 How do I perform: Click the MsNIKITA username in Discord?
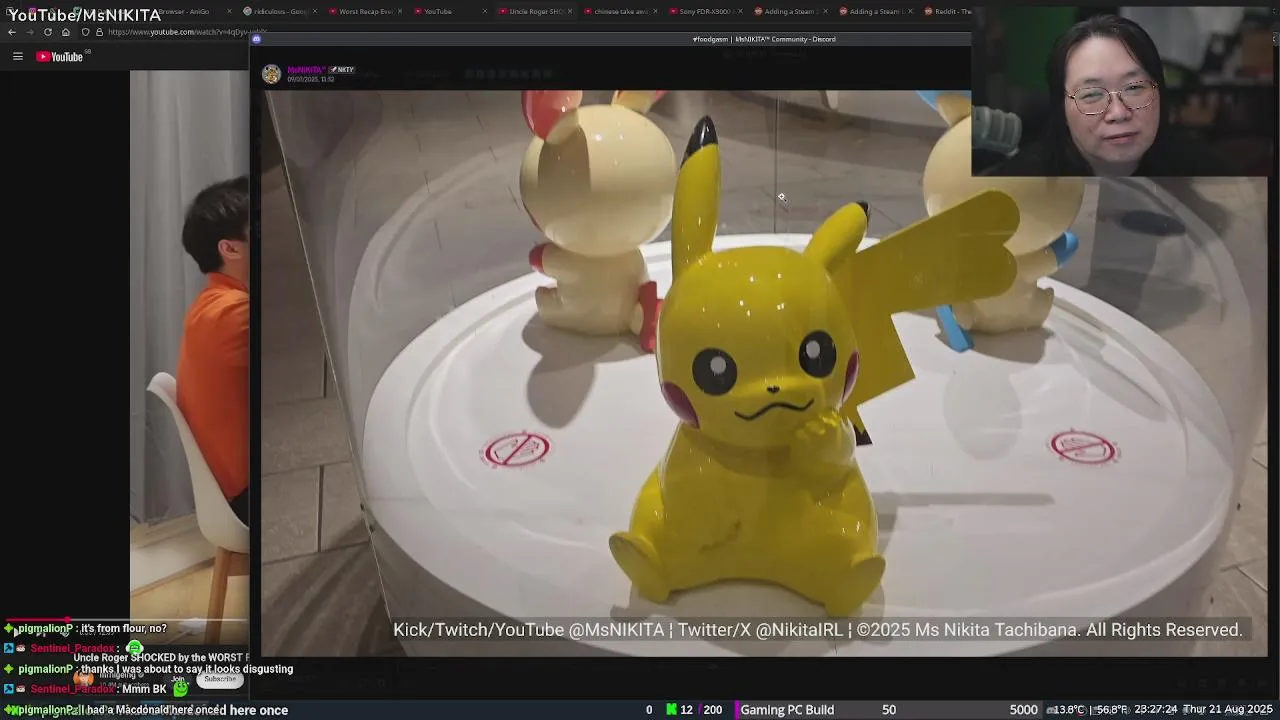tap(306, 70)
